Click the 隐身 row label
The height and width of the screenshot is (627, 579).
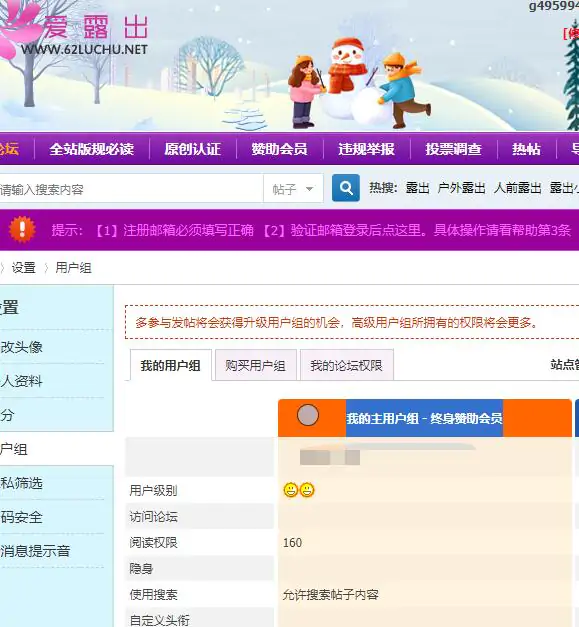point(141,568)
